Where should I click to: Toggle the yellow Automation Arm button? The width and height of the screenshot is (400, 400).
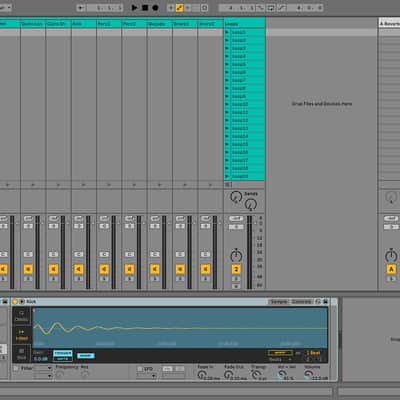(x=179, y=8)
